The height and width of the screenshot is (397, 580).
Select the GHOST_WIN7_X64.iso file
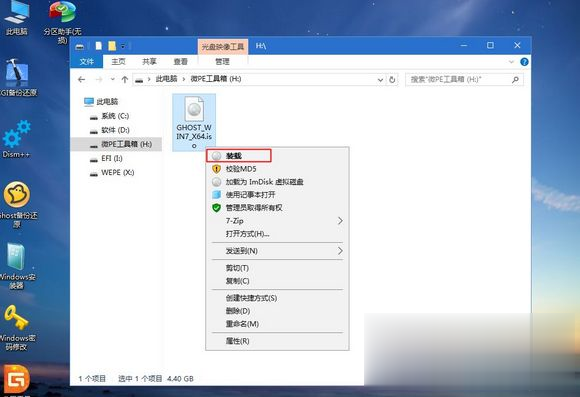[194, 122]
